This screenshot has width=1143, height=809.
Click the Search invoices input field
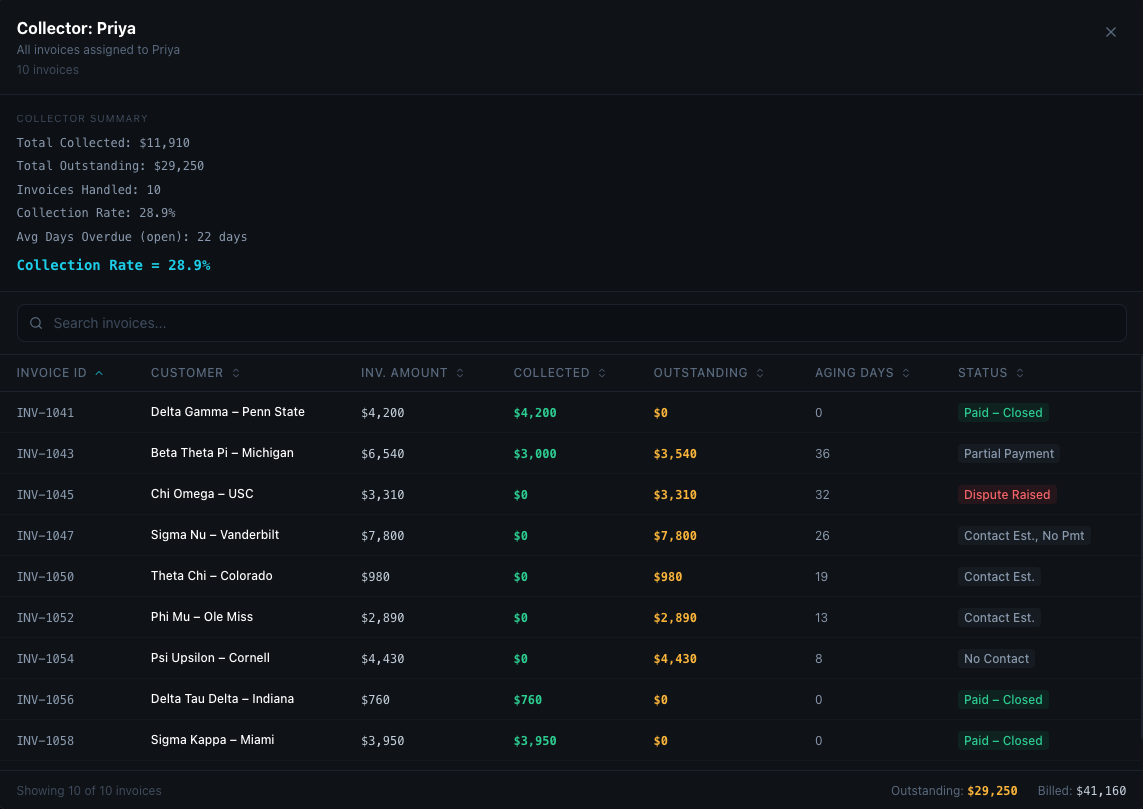572,323
